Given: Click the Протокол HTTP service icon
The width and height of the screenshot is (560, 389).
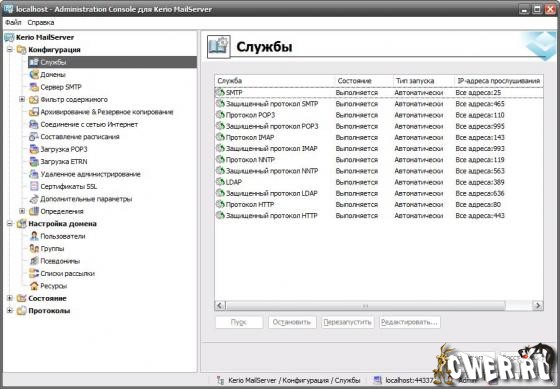Looking at the screenshot, I should coord(220,204).
